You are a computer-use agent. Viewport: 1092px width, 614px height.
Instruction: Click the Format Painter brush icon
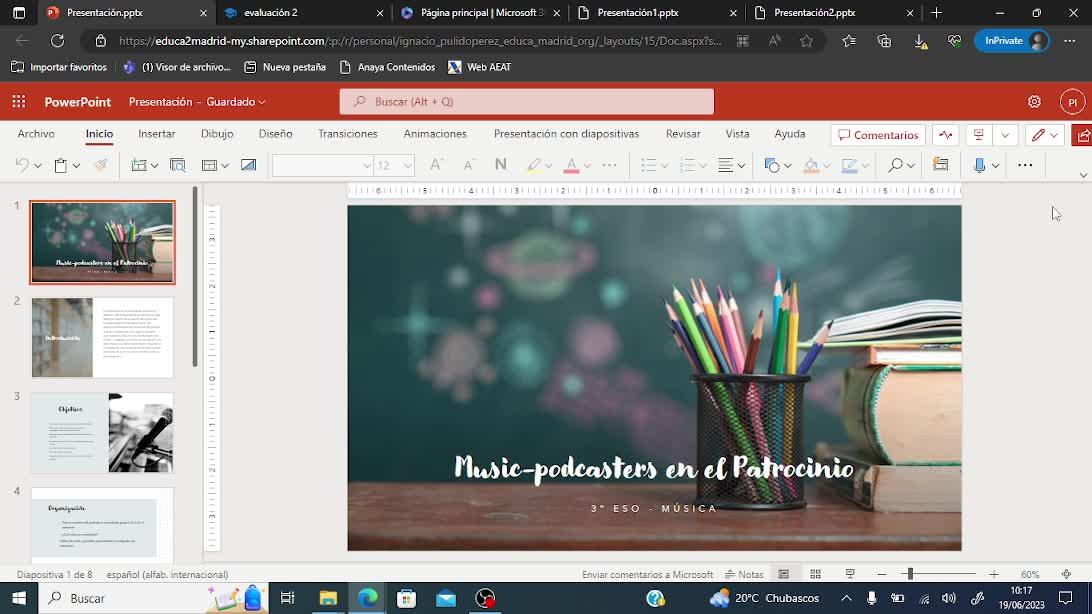(100, 165)
